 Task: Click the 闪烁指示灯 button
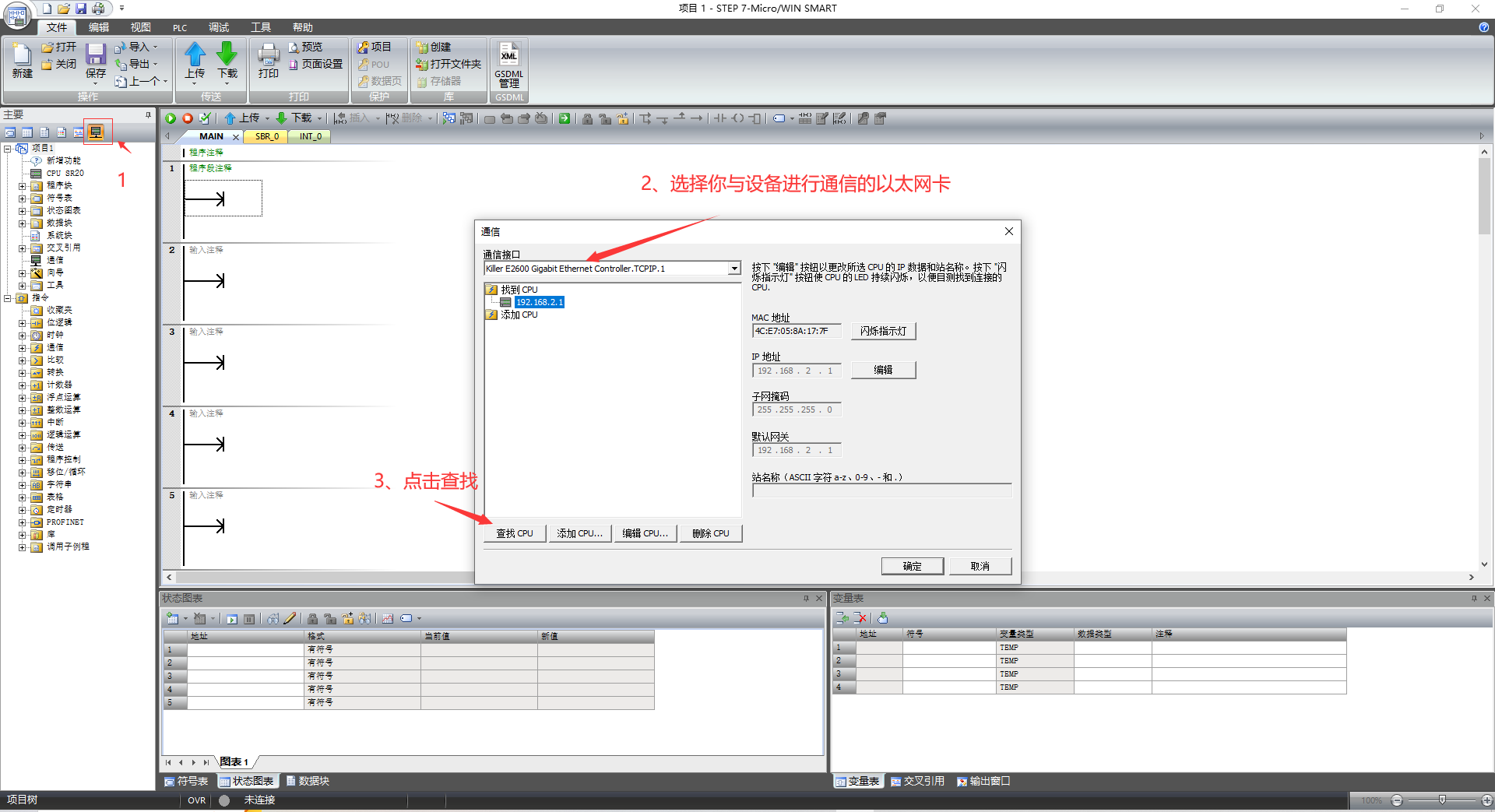pos(883,331)
